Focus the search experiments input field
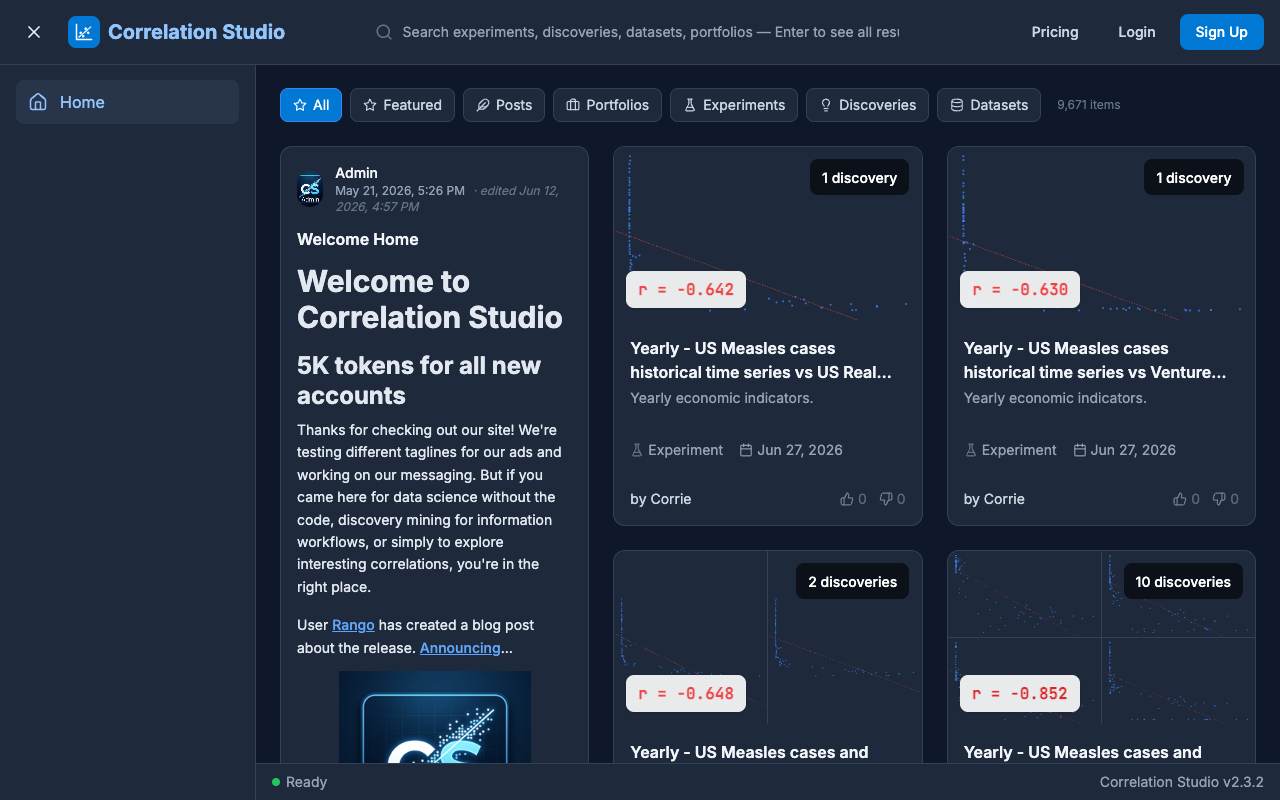1280x800 pixels. click(650, 32)
